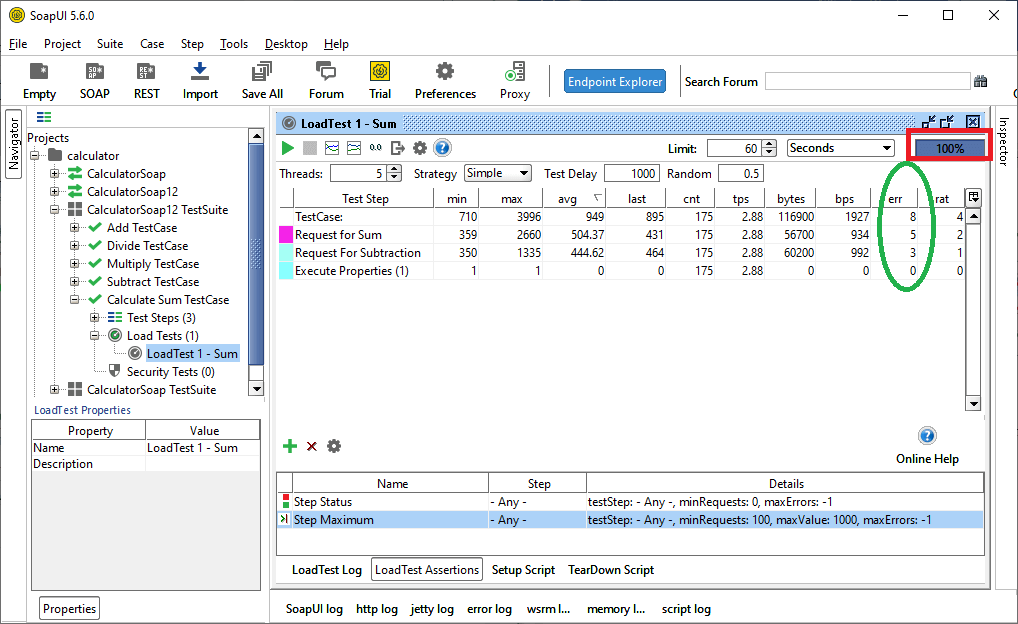Reset statistics with 0.0 icon
Image resolution: width=1018 pixels, height=624 pixels.
[376, 148]
